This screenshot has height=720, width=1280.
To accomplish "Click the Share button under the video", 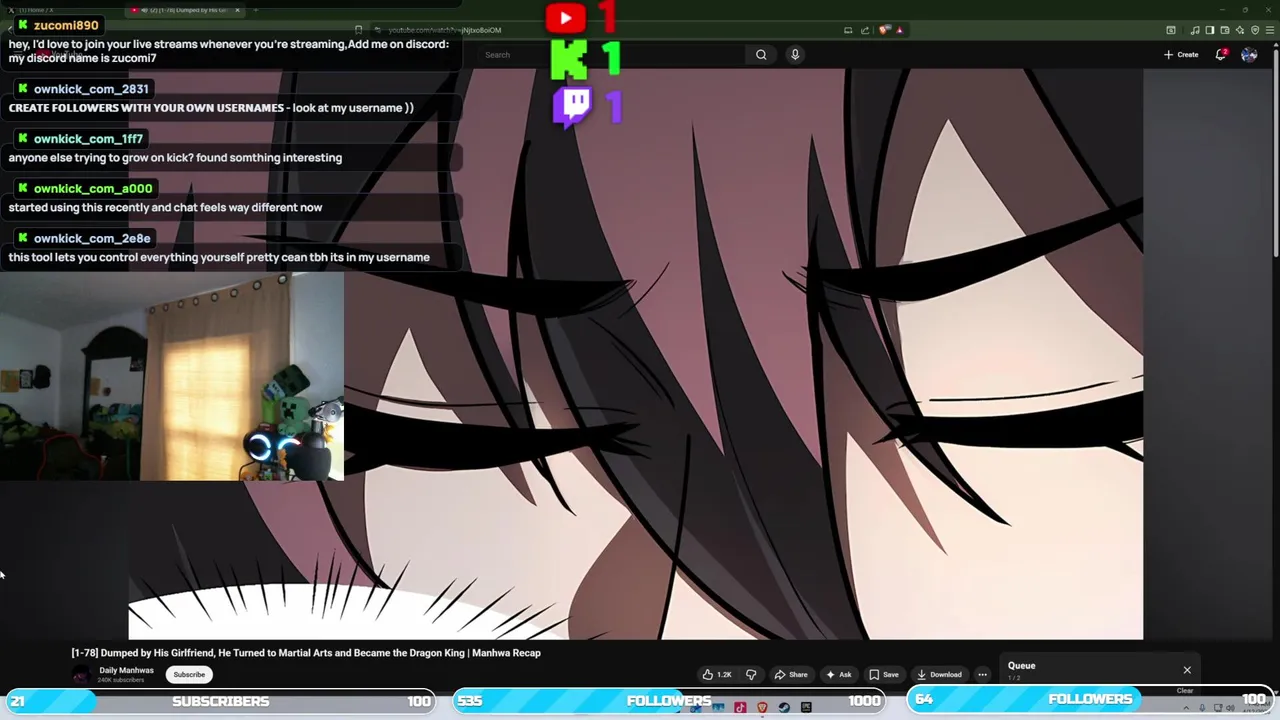I will [x=791, y=674].
